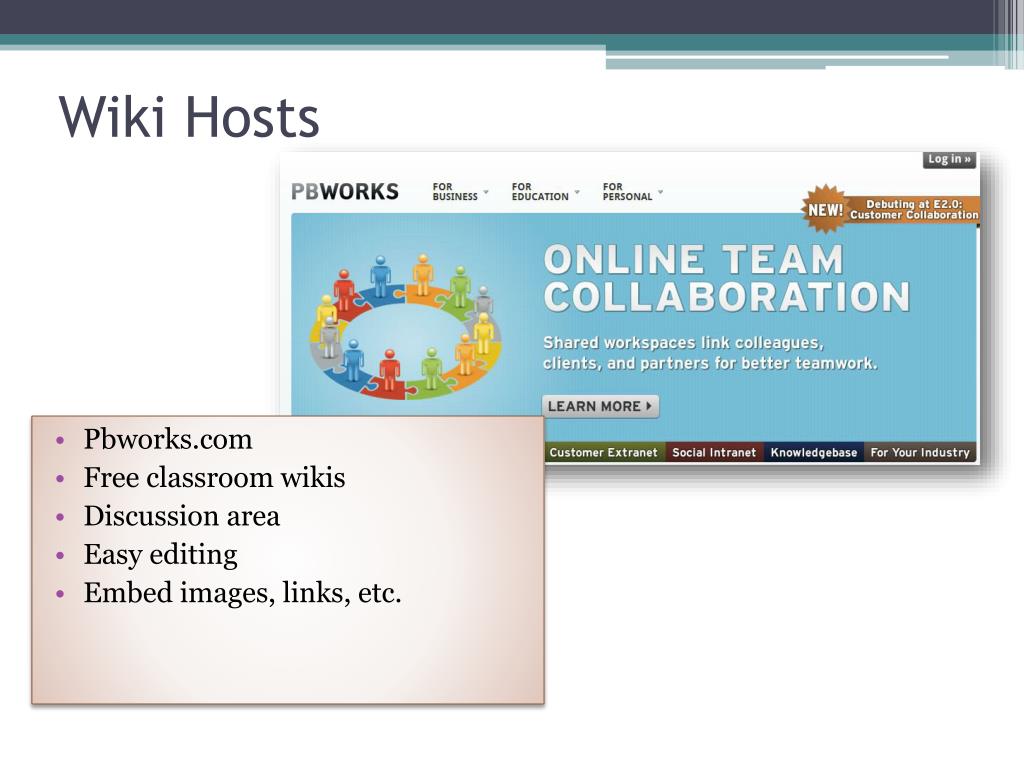1024x768 pixels.
Task: Click the Wiki Hosts slide title
Action: (x=189, y=116)
